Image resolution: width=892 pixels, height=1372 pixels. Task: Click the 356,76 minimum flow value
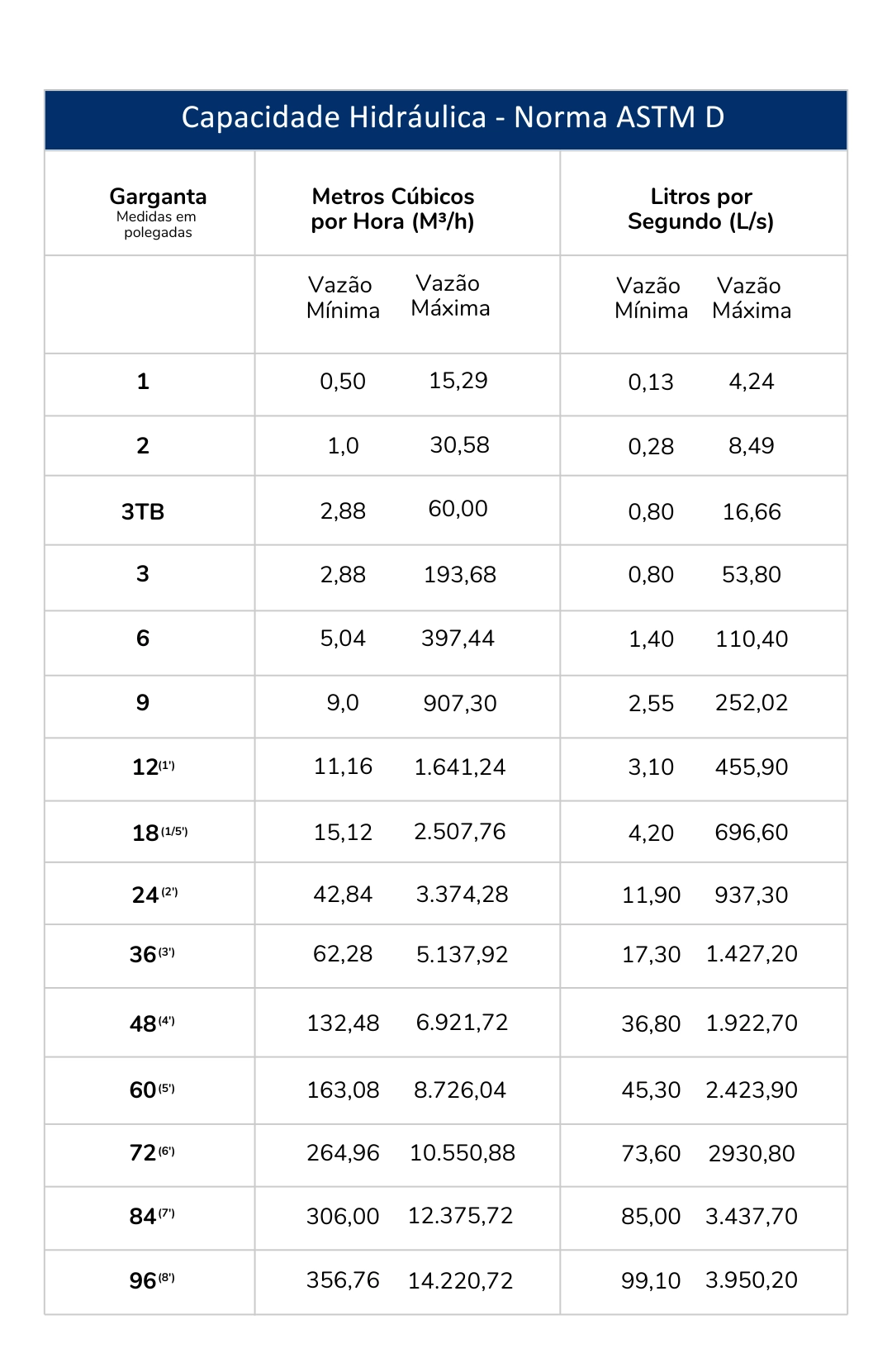(343, 1280)
